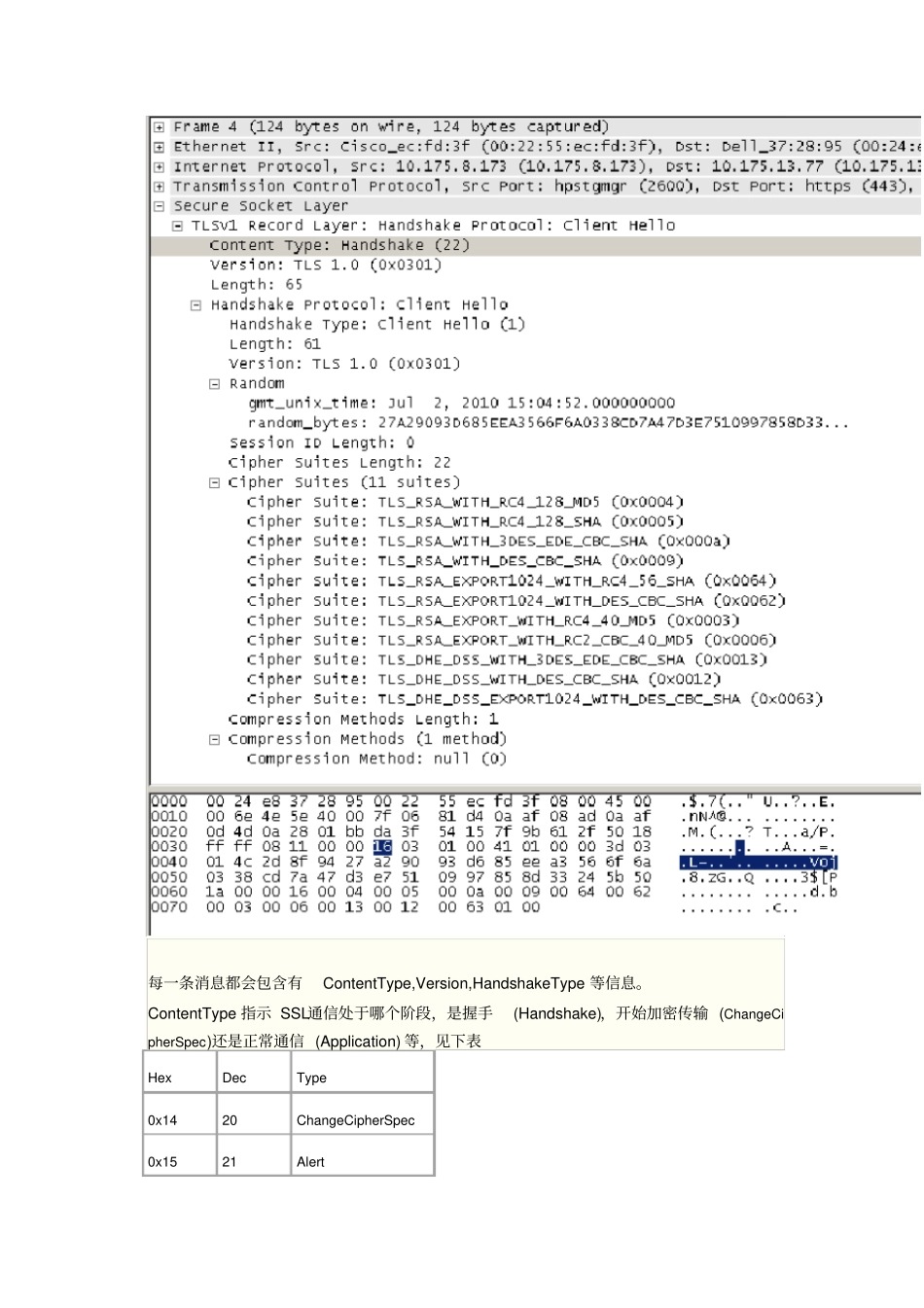Viewport: 924px width, 1308px height.
Task: Collapse the Cipher Suites (11 suites) list
Action: [214, 482]
